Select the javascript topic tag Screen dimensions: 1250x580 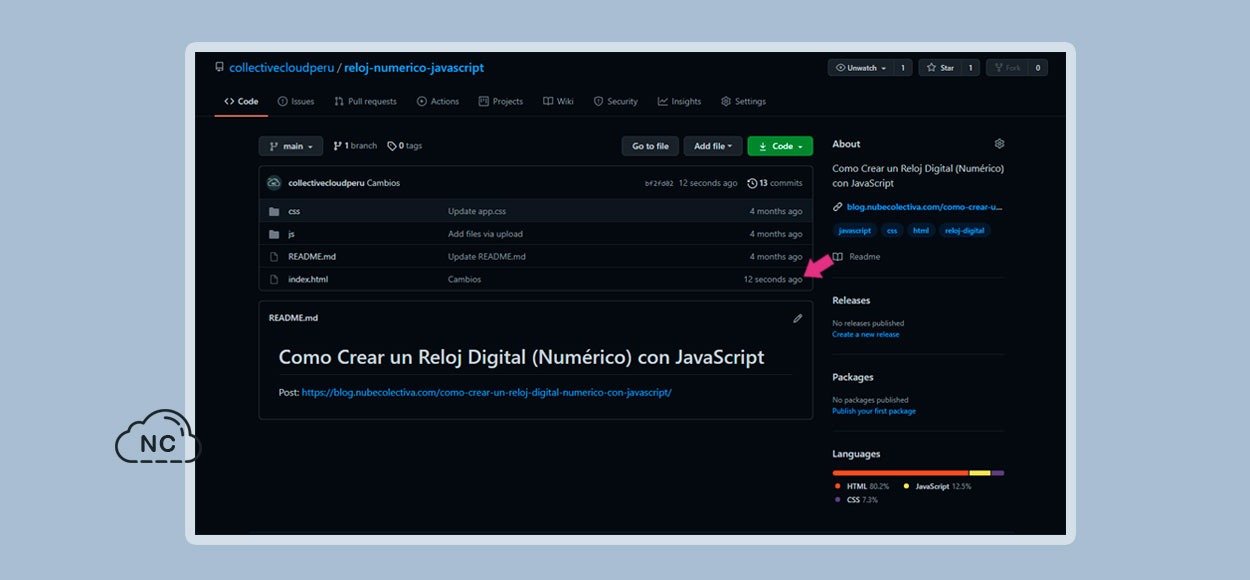point(855,231)
